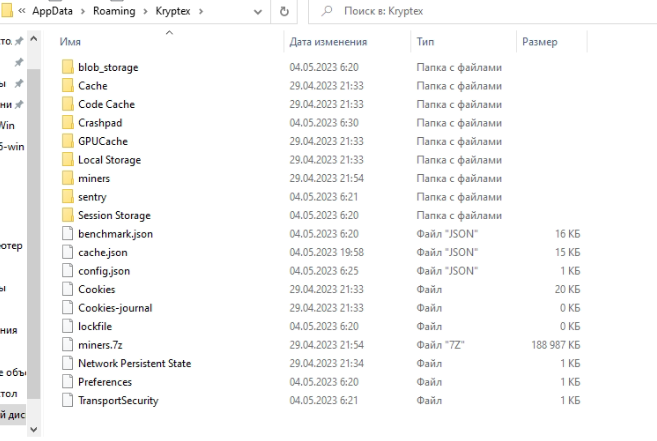Click navigation pane scroll up arrow

click(34, 39)
